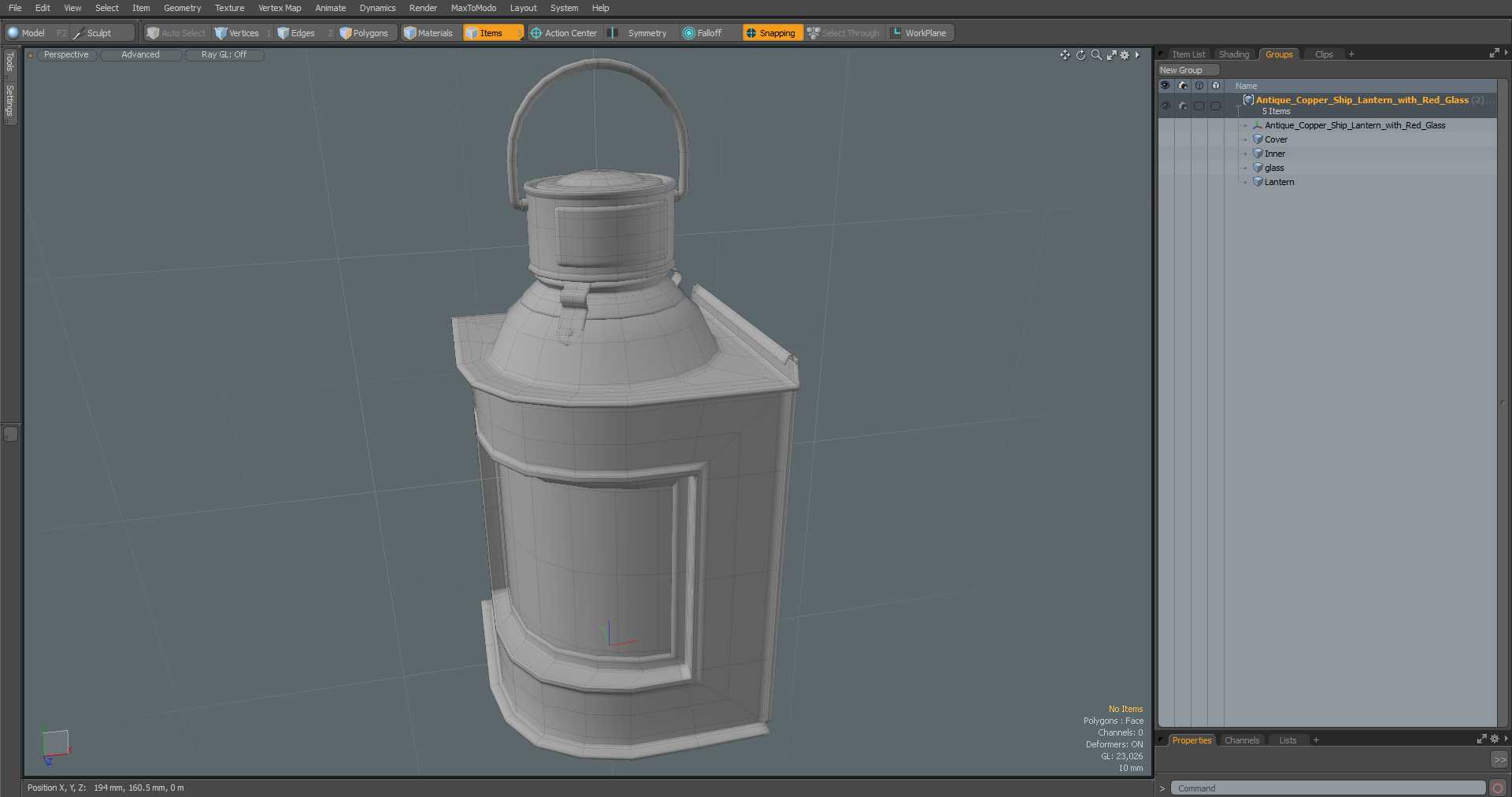Select the locator item Antique_Copper_Ship_Lantern_with_Red_Glass

pos(1354,125)
